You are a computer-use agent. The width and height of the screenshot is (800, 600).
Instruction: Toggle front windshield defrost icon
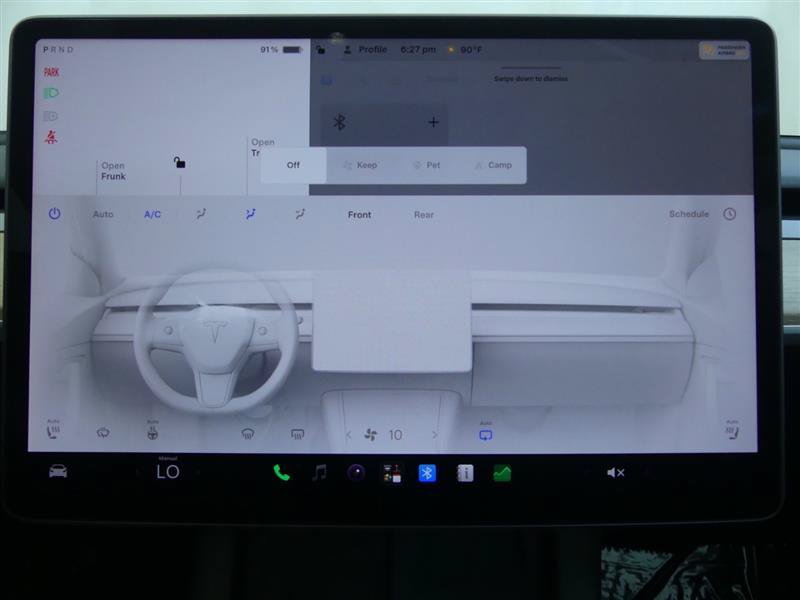click(x=248, y=434)
